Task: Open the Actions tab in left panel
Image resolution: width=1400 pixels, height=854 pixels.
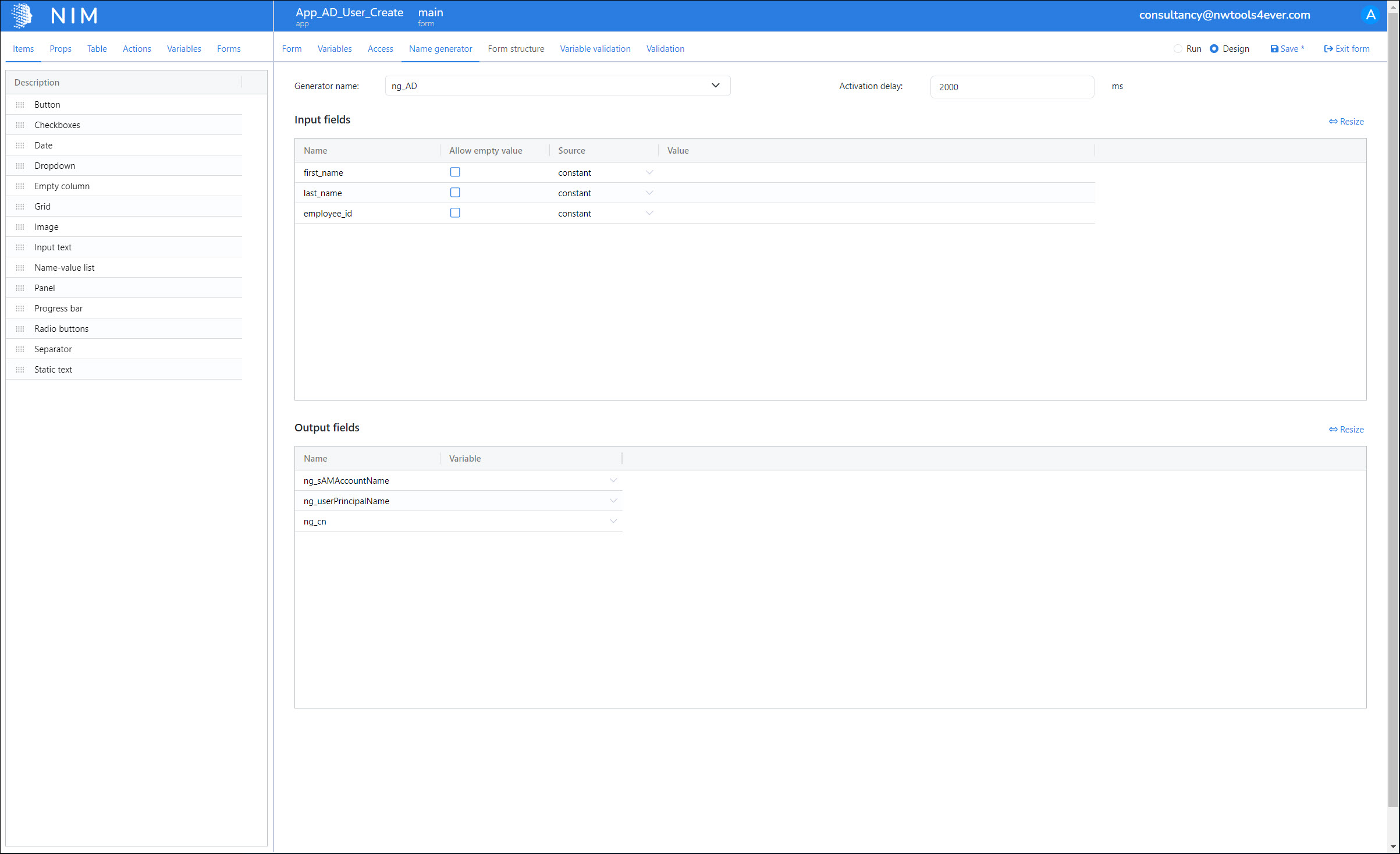Action: pyautogui.click(x=137, y=49)
